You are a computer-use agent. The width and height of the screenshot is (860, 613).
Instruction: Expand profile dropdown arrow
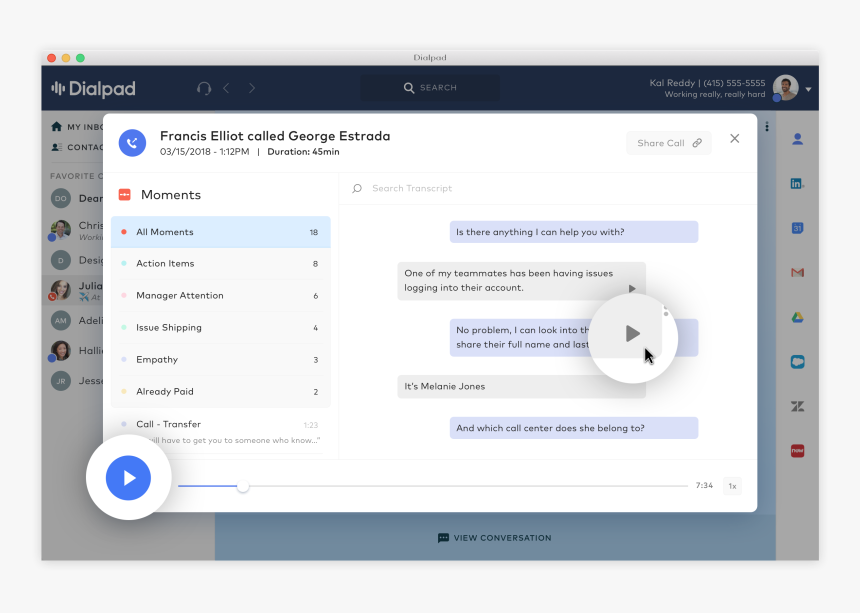808,89
